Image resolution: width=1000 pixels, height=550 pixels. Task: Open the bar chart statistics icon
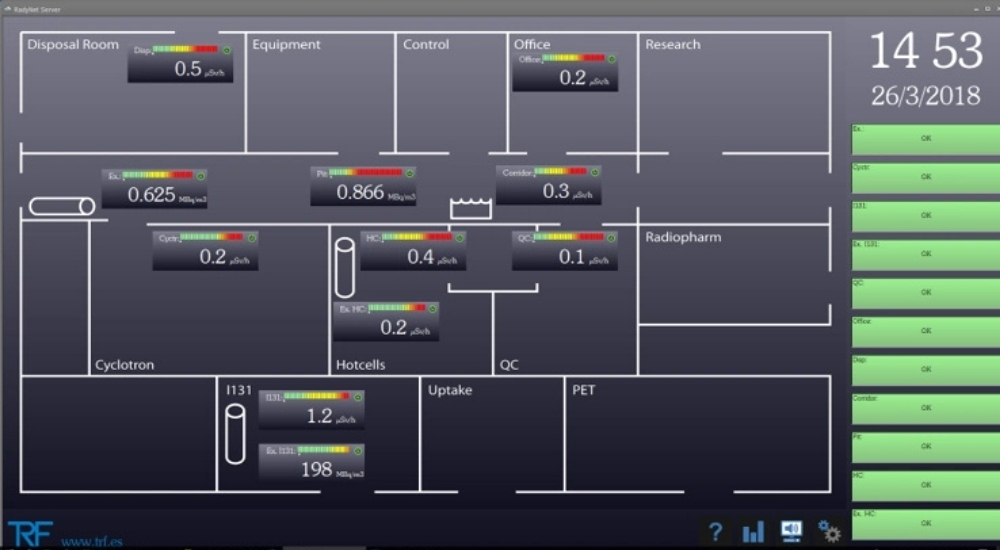(x=753, y=532)
